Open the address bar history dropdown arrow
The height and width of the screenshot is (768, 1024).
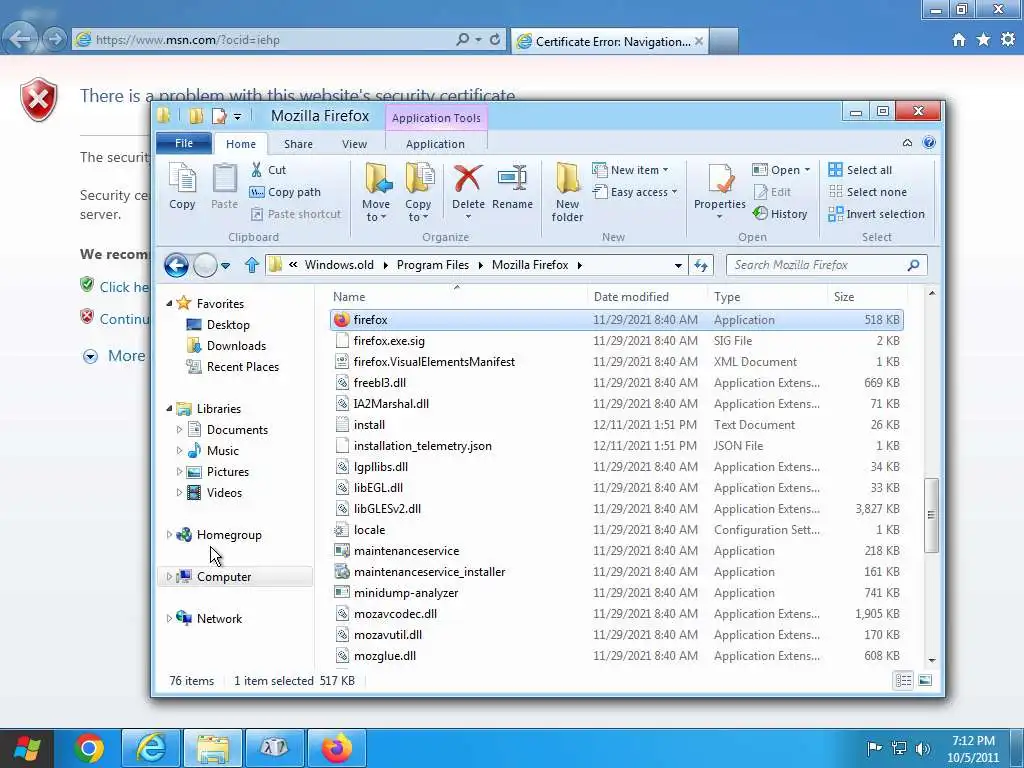click(x=678, y=265)
